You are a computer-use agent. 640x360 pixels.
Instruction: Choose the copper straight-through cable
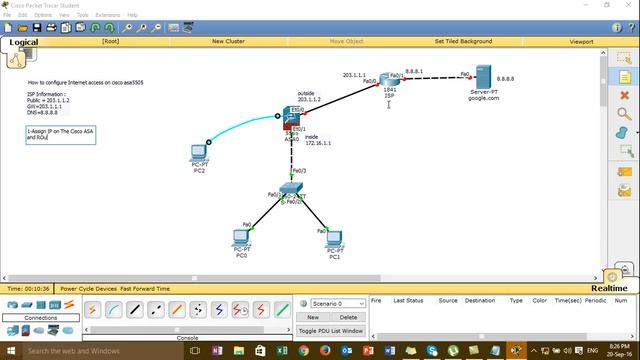(135, 310)
